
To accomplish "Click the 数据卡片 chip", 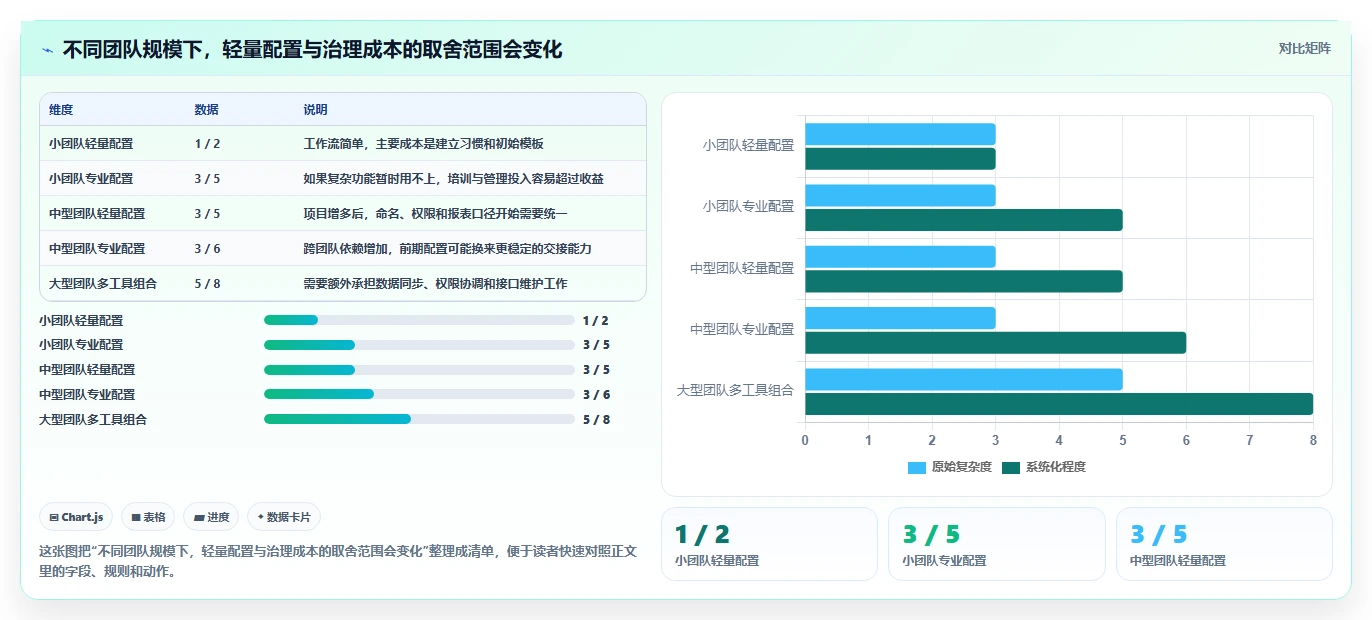I will [x=284, y=517].
